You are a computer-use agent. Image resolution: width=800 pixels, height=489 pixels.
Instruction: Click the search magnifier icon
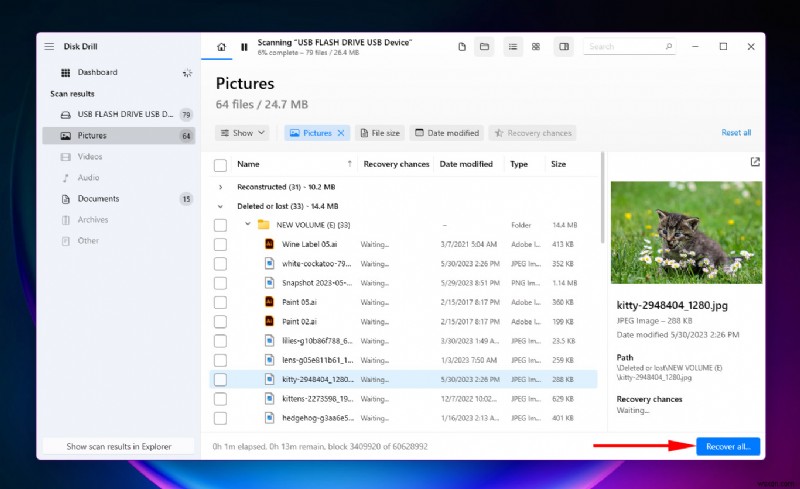pyautogui.click(x=668, y=46)
